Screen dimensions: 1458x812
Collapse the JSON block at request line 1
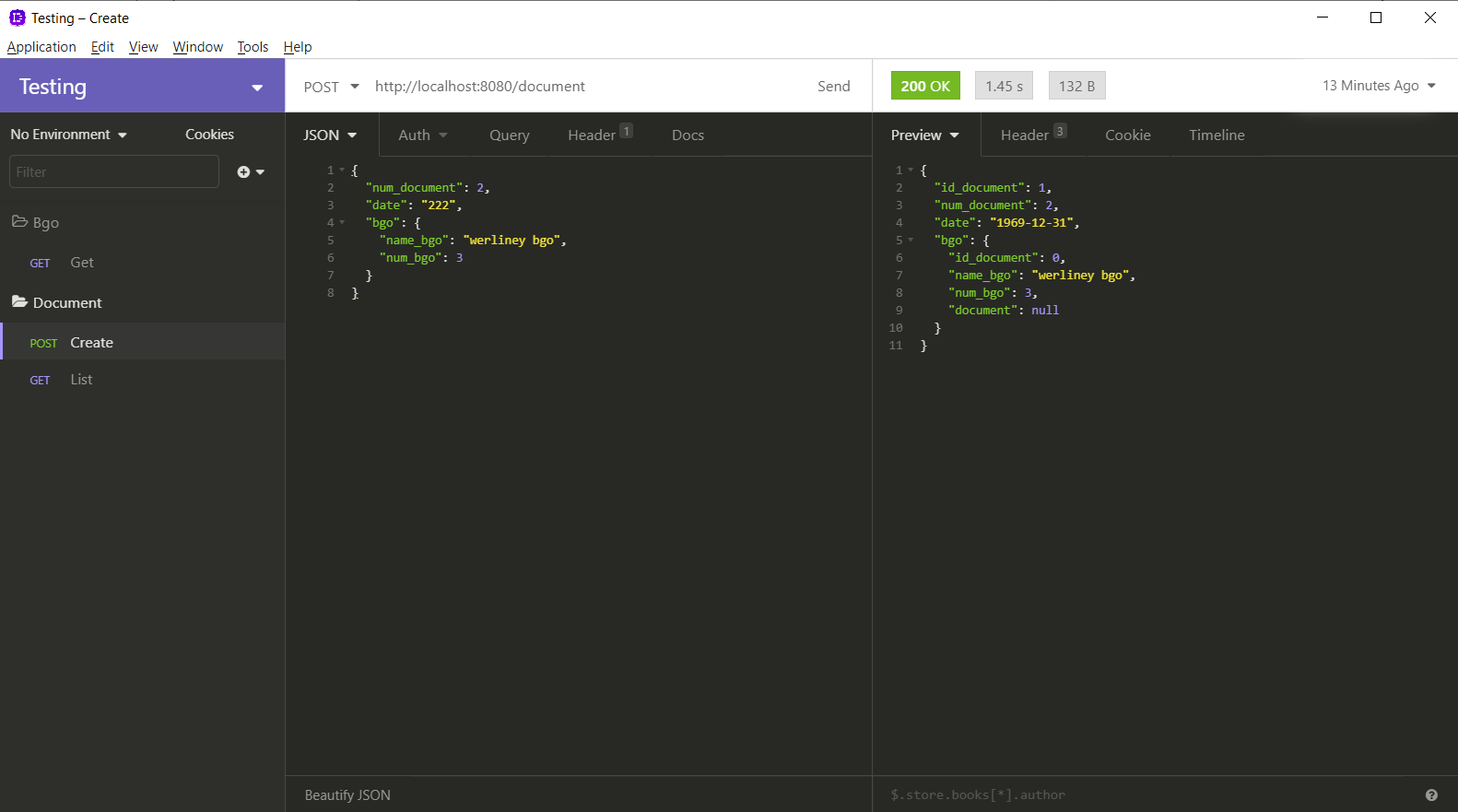tap(342, 171)
